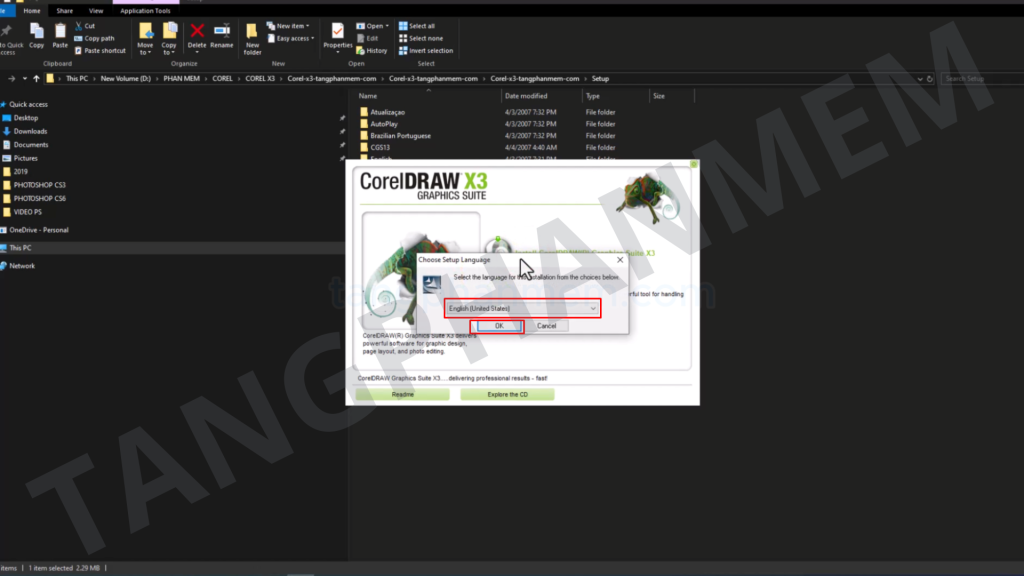
Task: Confirm the language with the OK button
Action: coord(497,326)
